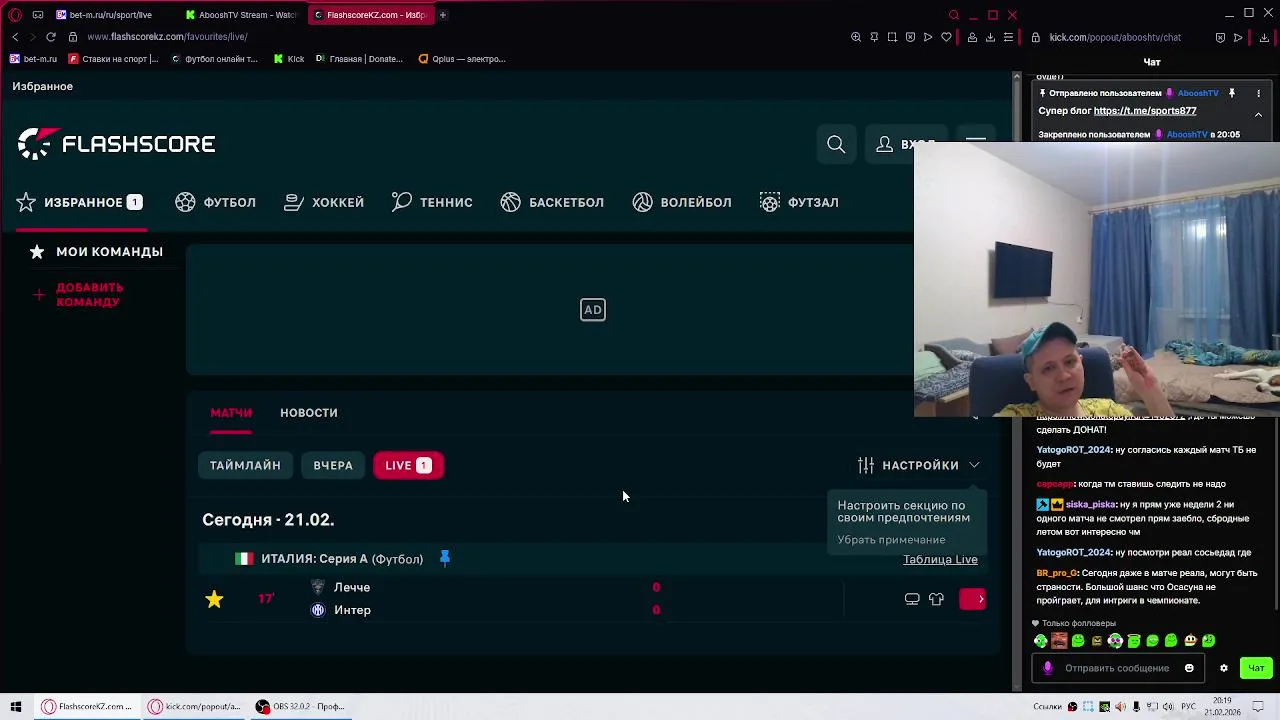Viewport: 1280px width, 720px height.
Task: Open the Easy Setup sliders icon
Action: tap(1008, 37)
